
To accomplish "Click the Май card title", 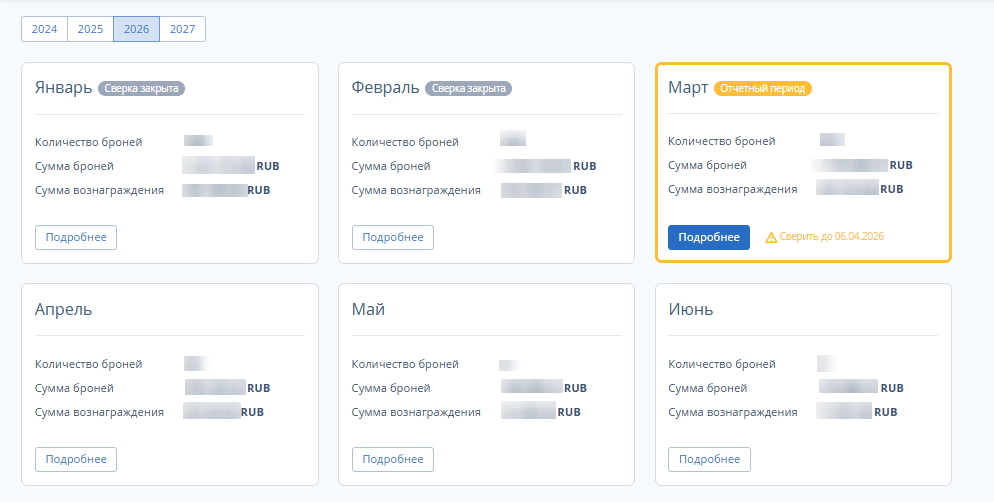I will coord(368,309).
